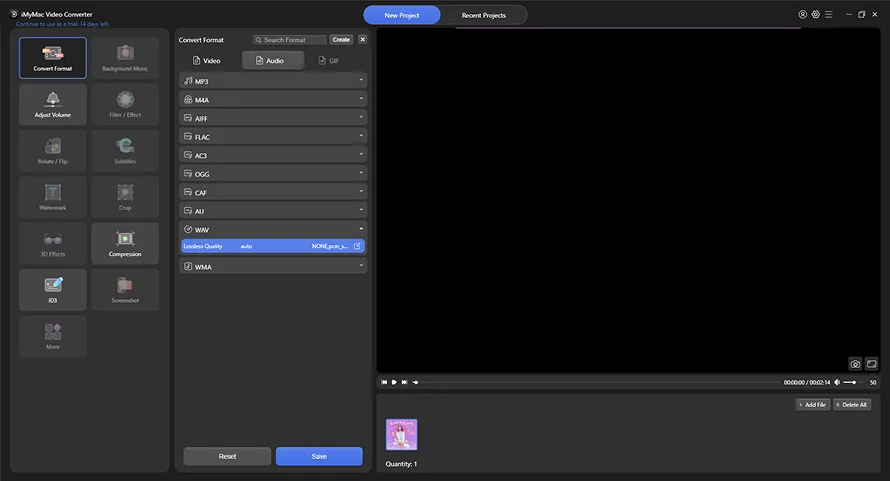Open the More tools tile
Image resolution: width=890 pixels, height=481 pixels.
pyautogui.click(x=53, y=336)
